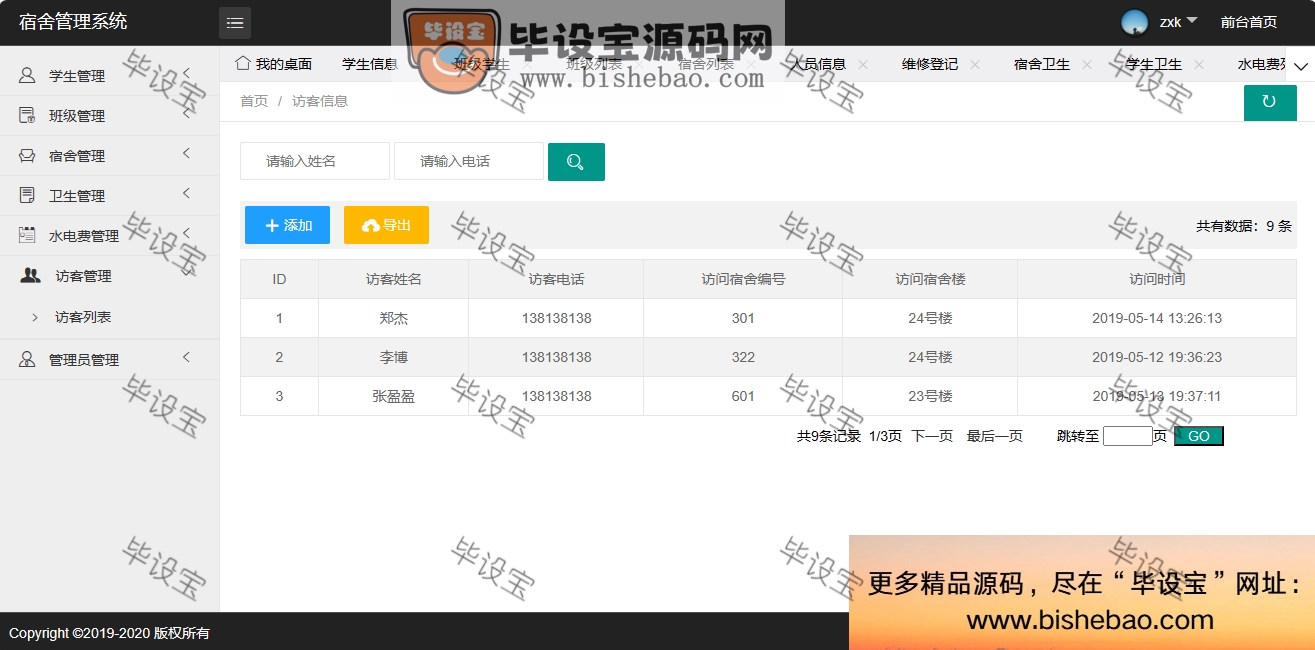Click the blue 添加 button
This screenshot has width=1315, height=650.
point(287,225)
